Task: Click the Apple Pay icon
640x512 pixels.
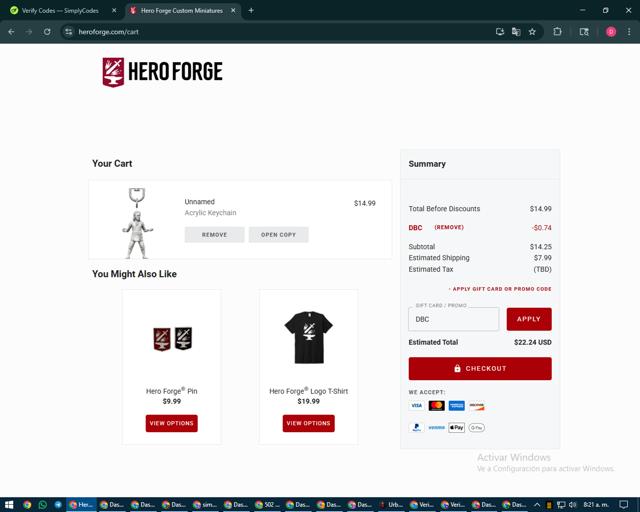Action: (456, 427)
